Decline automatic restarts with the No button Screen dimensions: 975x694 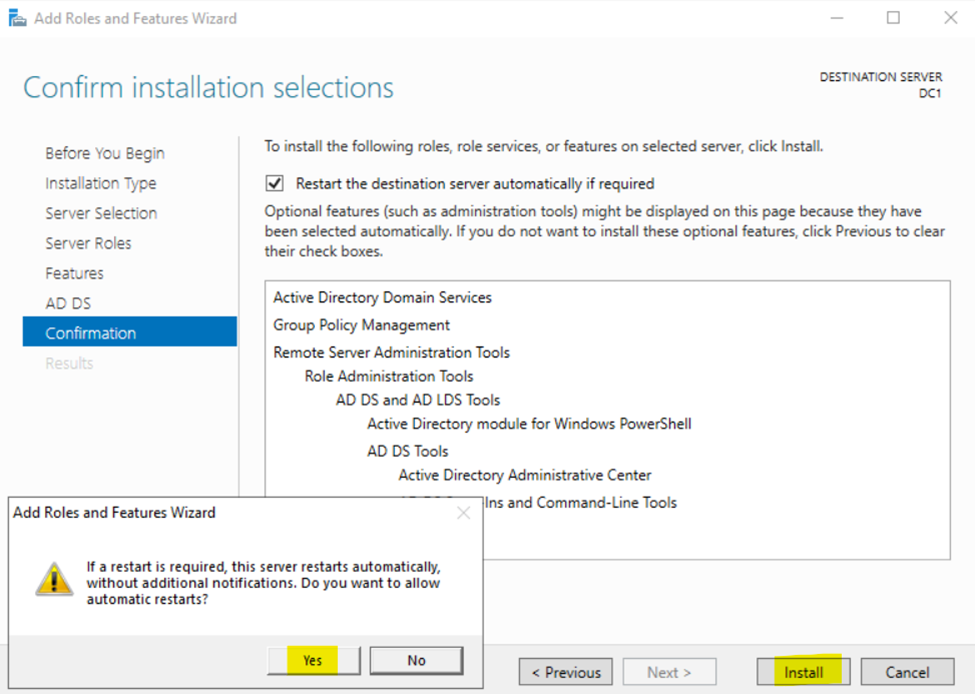pos(416,660)
